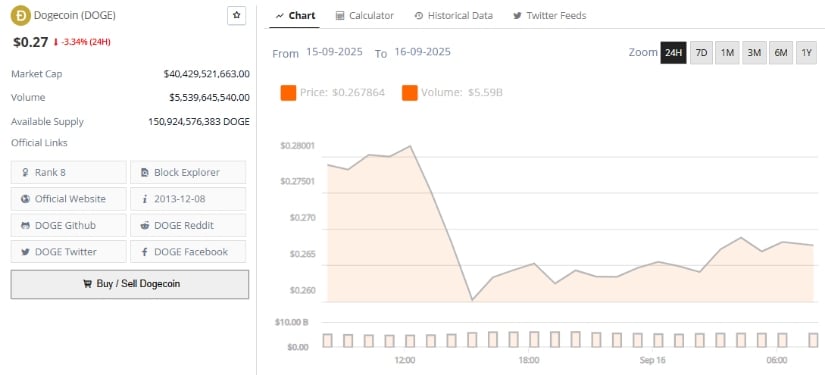Open the Historical Data tab
The width and height of the screenshot is (825, 375).
pyautogui.click(x=454, y=16)
